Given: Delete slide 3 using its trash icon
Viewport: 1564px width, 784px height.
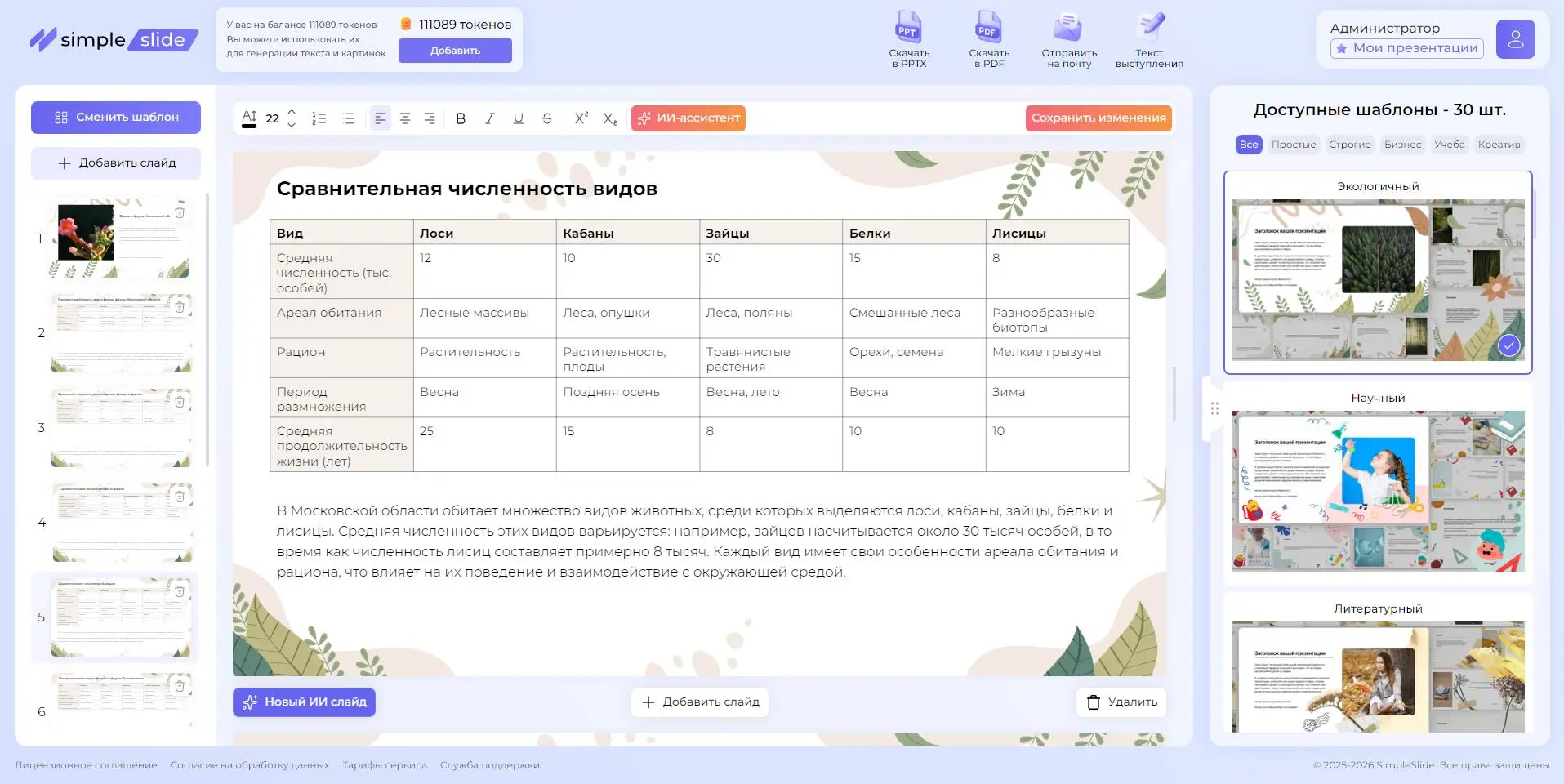Looking at the screenshot, I should 180,401.
